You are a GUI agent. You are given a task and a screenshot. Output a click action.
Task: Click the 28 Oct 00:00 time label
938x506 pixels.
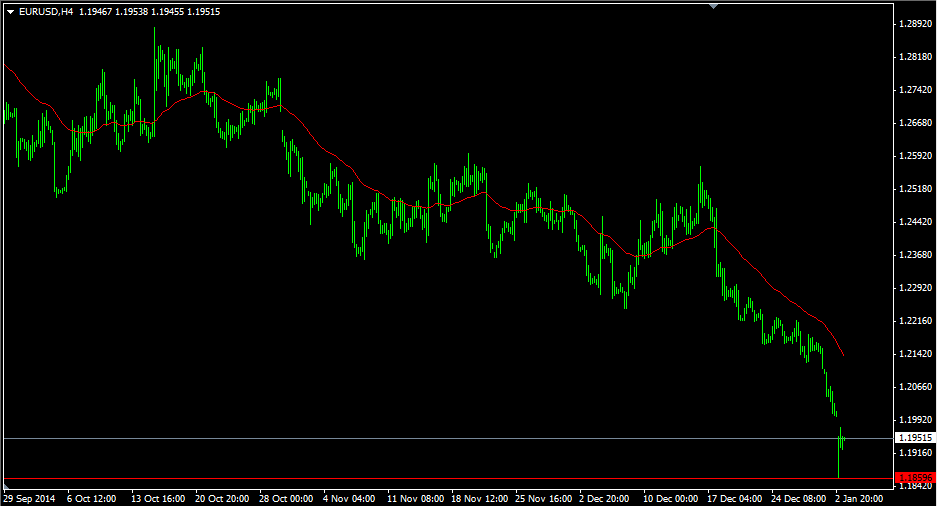click(286, 498)
